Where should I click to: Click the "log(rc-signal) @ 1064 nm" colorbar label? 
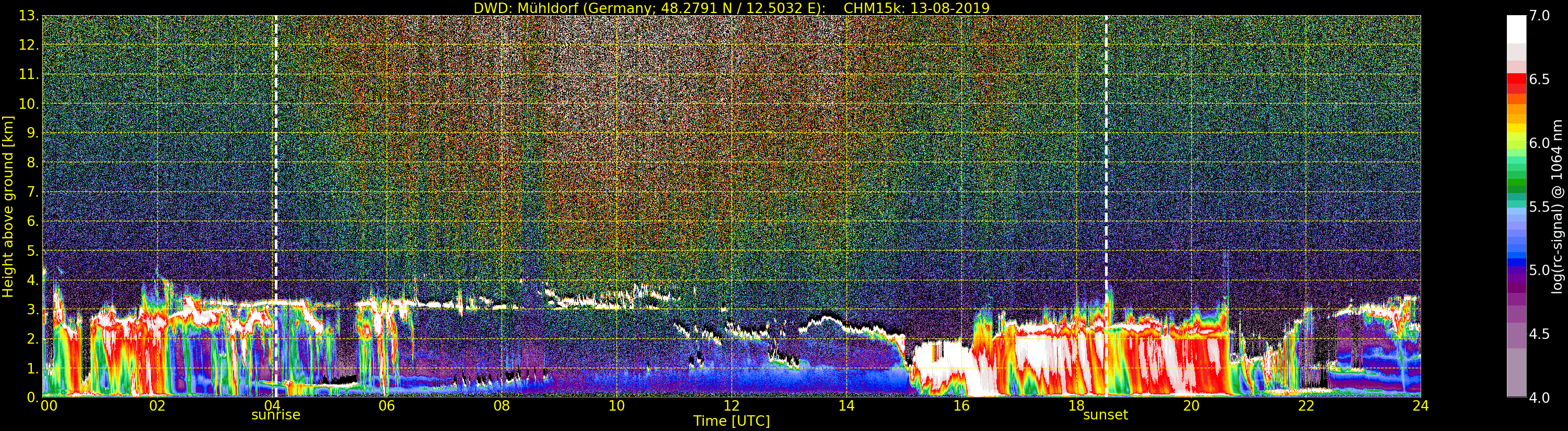click(x=1558, y=206)
